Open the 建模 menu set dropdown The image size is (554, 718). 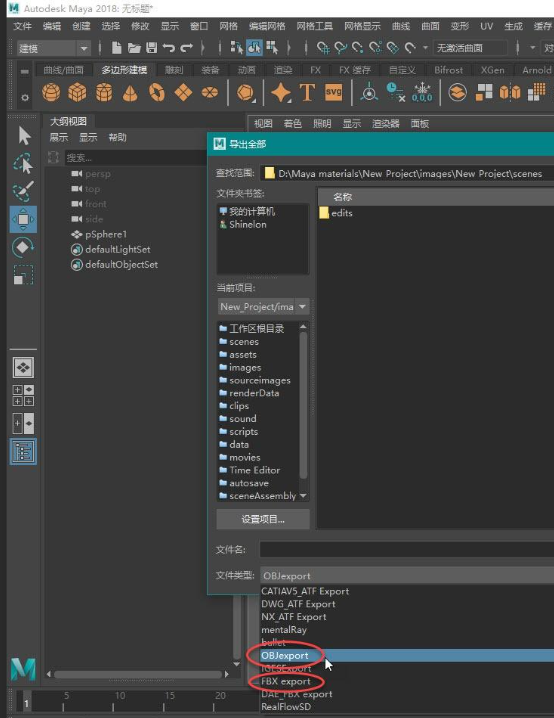coord(54,48)
